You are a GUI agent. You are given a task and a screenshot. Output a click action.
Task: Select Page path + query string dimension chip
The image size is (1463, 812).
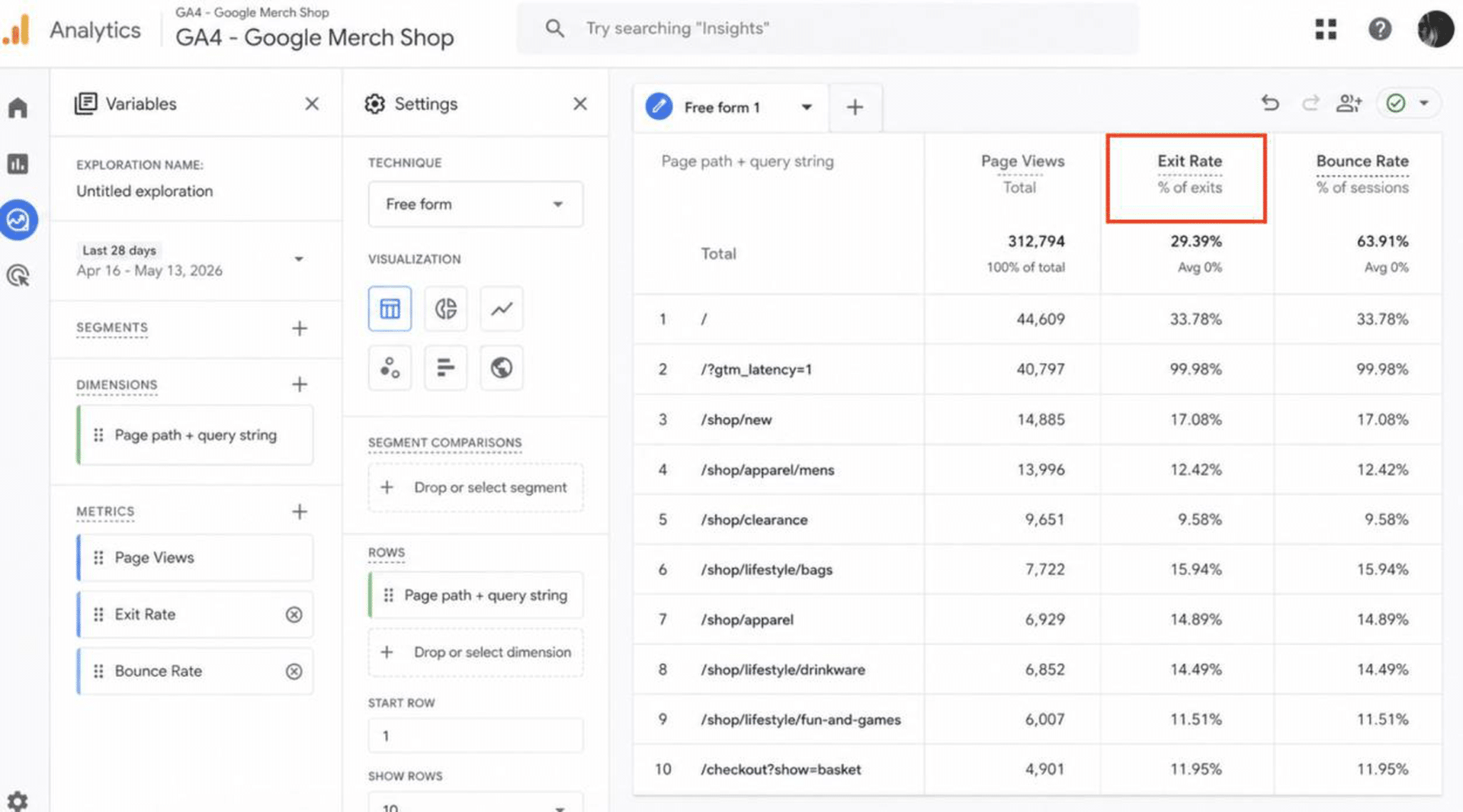point(195,435)
